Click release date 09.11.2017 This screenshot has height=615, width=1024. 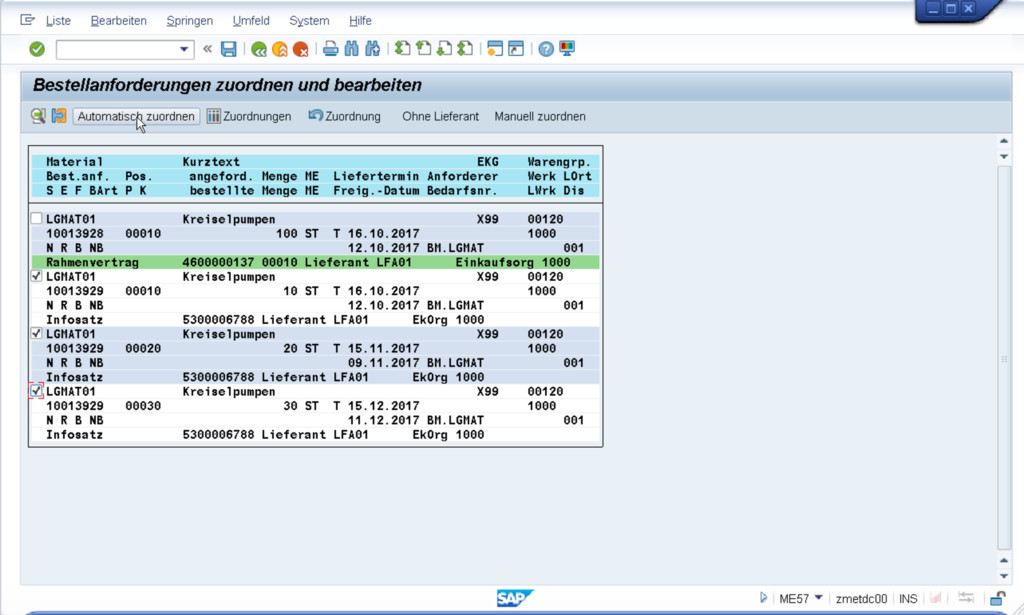click(x=383, y=362)
